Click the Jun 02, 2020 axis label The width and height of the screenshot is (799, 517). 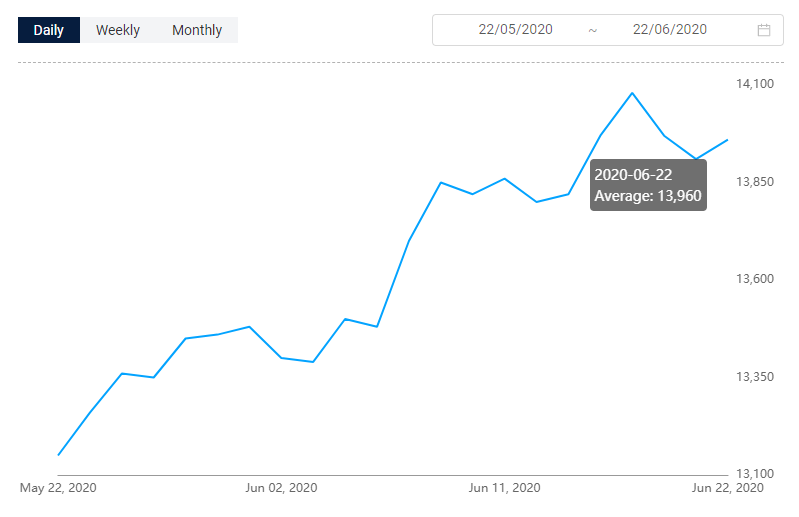(281, 488)
